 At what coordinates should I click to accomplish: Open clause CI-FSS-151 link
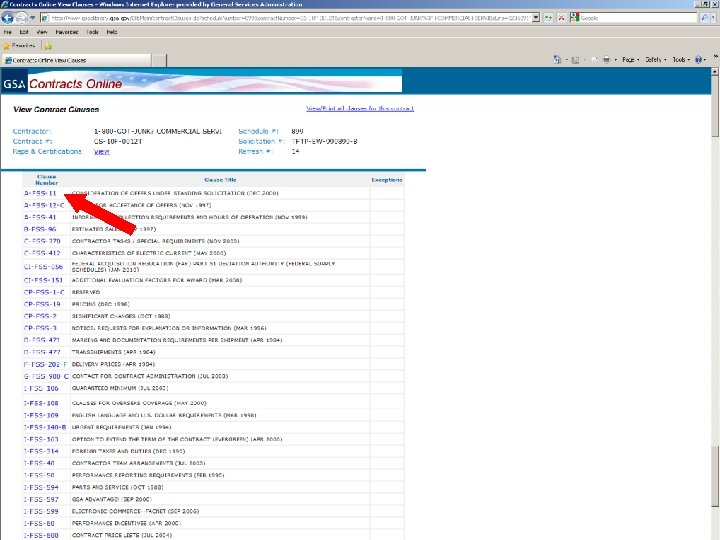(x=44, y=280)
